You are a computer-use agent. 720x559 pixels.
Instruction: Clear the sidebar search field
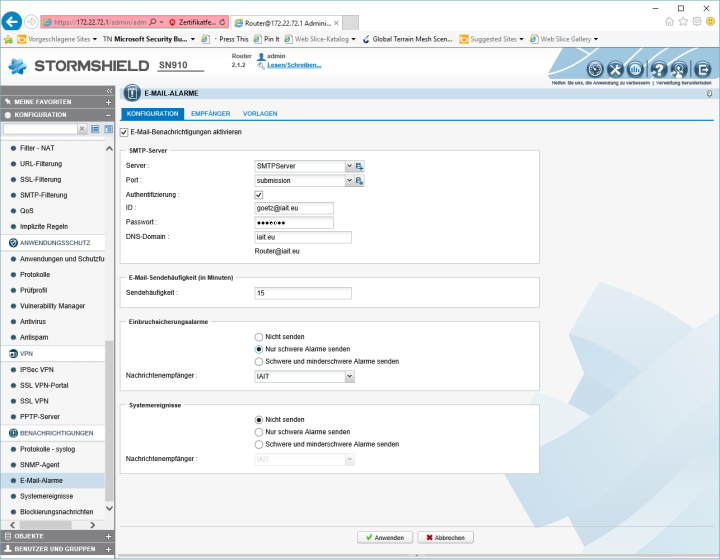pyautogui.click(x=82, y=129)
